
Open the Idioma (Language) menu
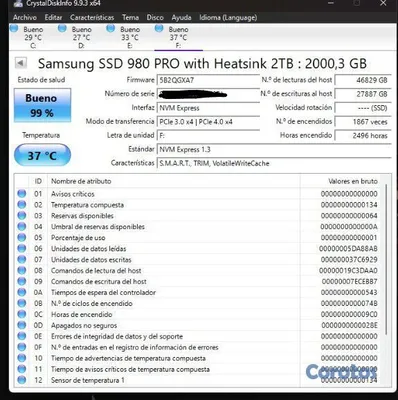(228, 17)
